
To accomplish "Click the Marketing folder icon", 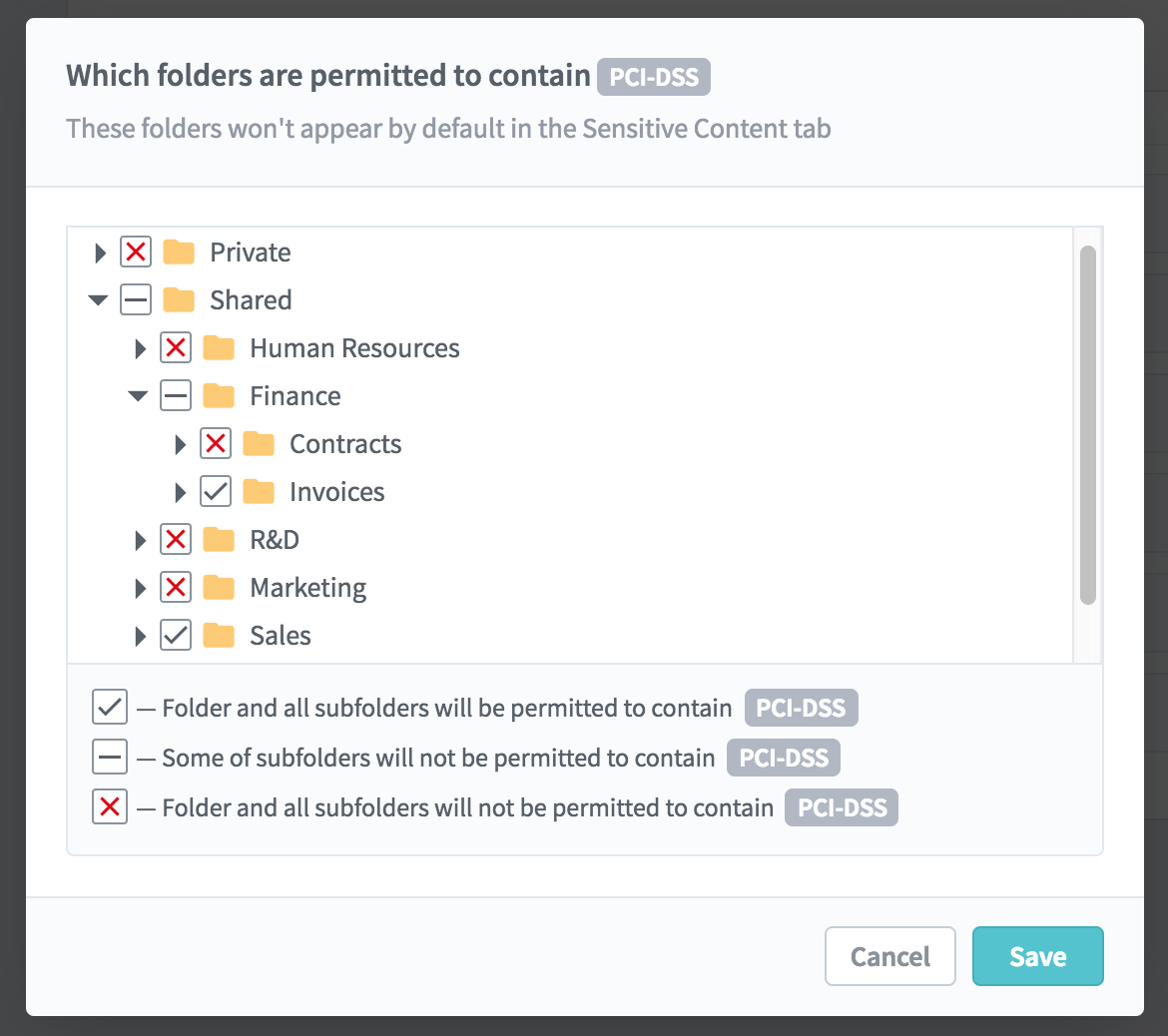I will pos(219,588).
